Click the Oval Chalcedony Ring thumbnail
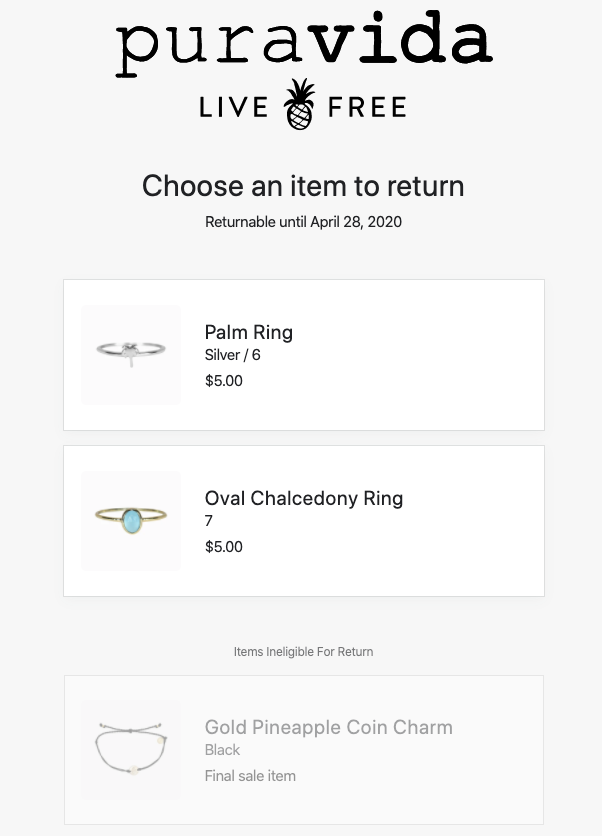Screen dimensions: 602x836 coord(131,521)
